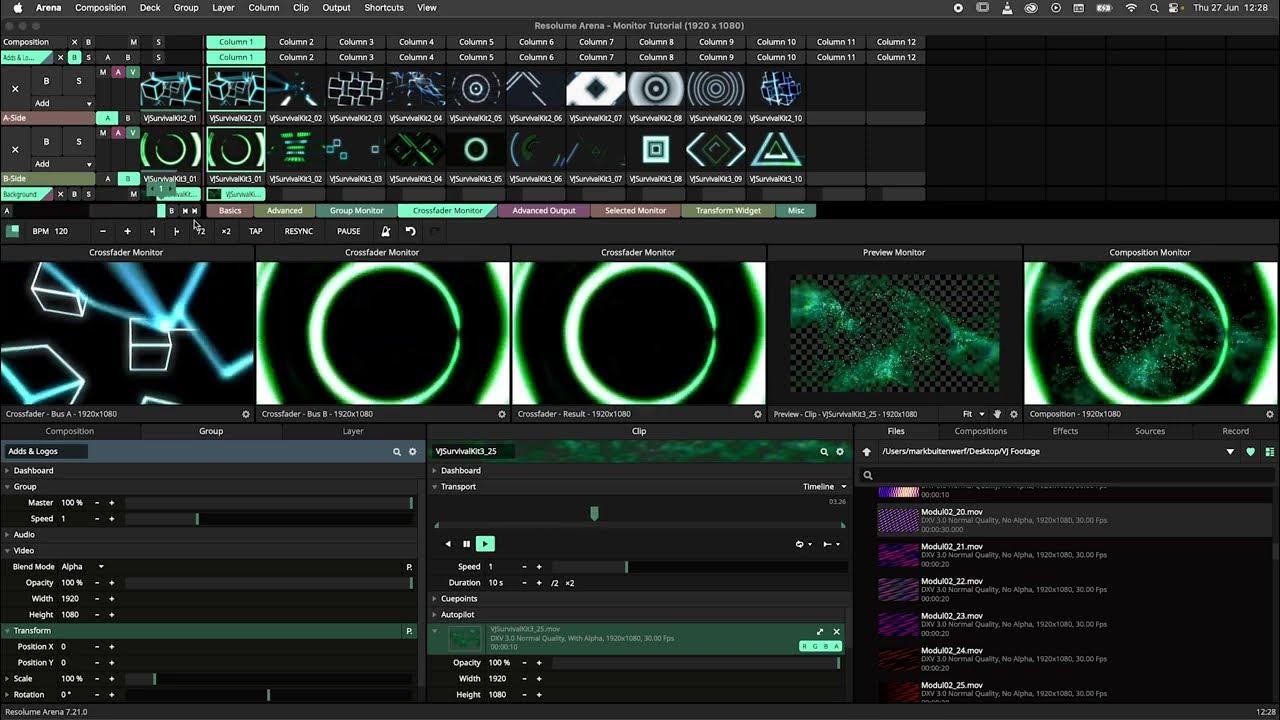
Task: Open the clip panel settings gear icon
Action: click(840, 452)
